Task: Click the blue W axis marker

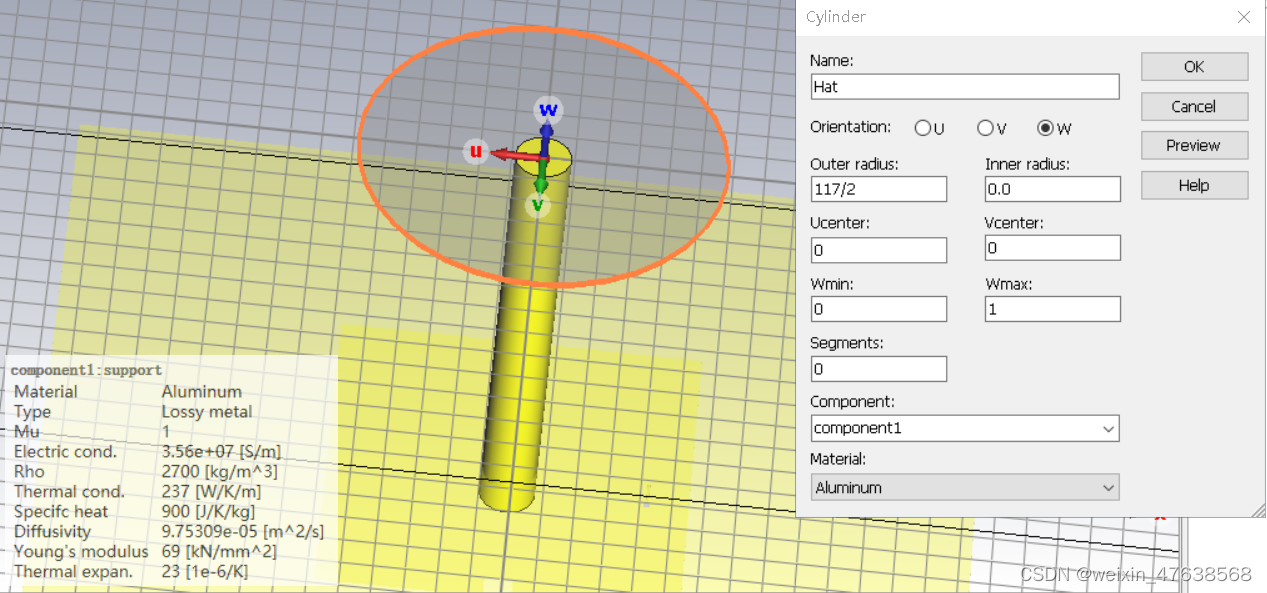Action: pos(547,110)
